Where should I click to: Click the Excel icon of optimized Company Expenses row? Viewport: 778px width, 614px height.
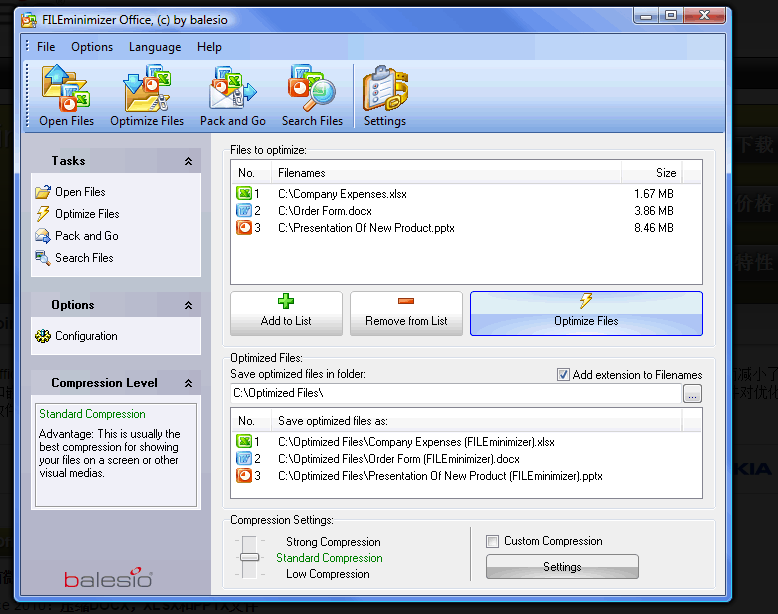[244, 441]
